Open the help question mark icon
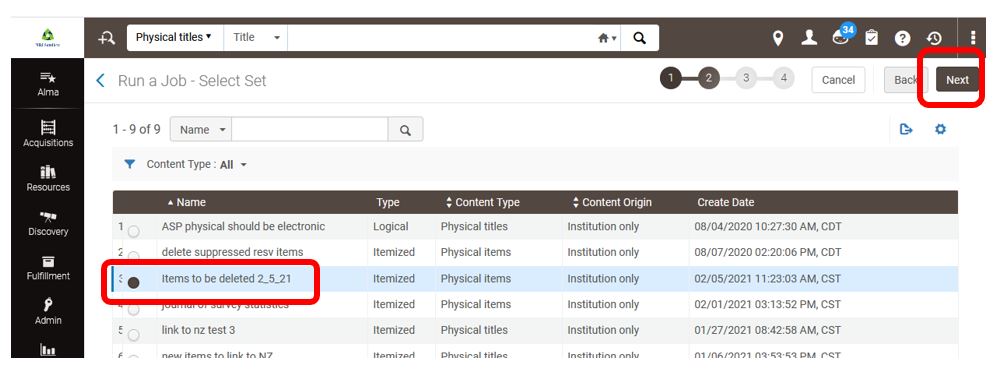This screenshot has width=994, height=377. tap(902, 39)
